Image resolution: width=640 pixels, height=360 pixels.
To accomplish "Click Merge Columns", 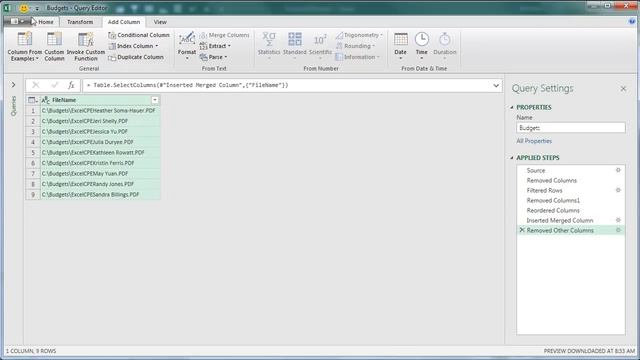I will click(x=224, y=35).
